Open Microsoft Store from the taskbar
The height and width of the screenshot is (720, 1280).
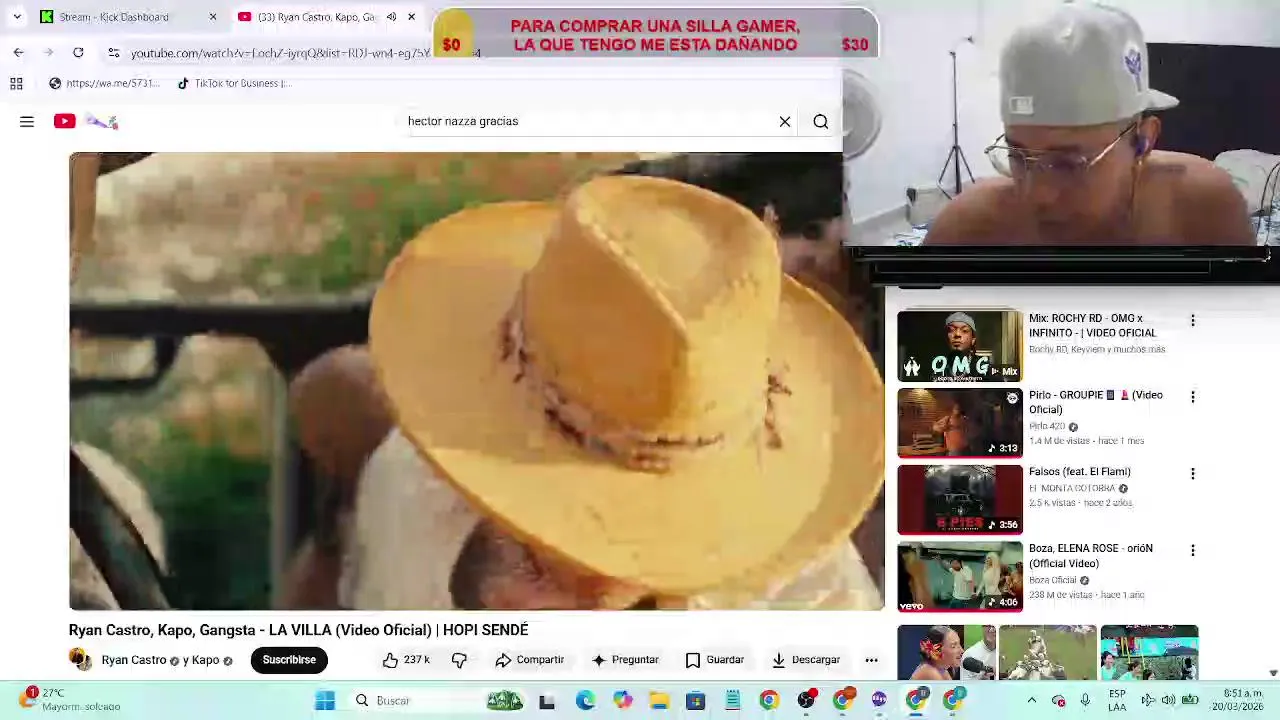click(x=696, y=701)
